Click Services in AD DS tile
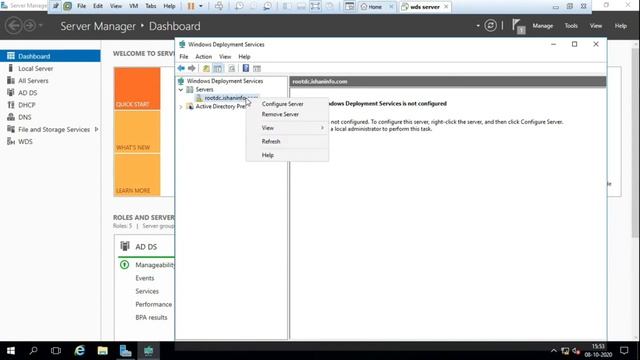 coord(147,291)
